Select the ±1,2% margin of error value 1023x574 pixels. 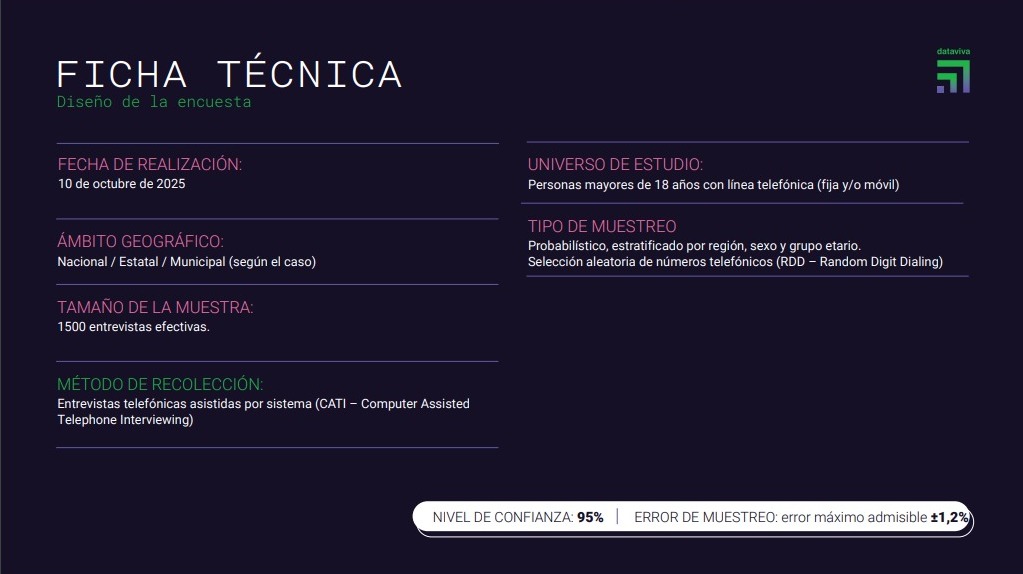coord(949,517)
